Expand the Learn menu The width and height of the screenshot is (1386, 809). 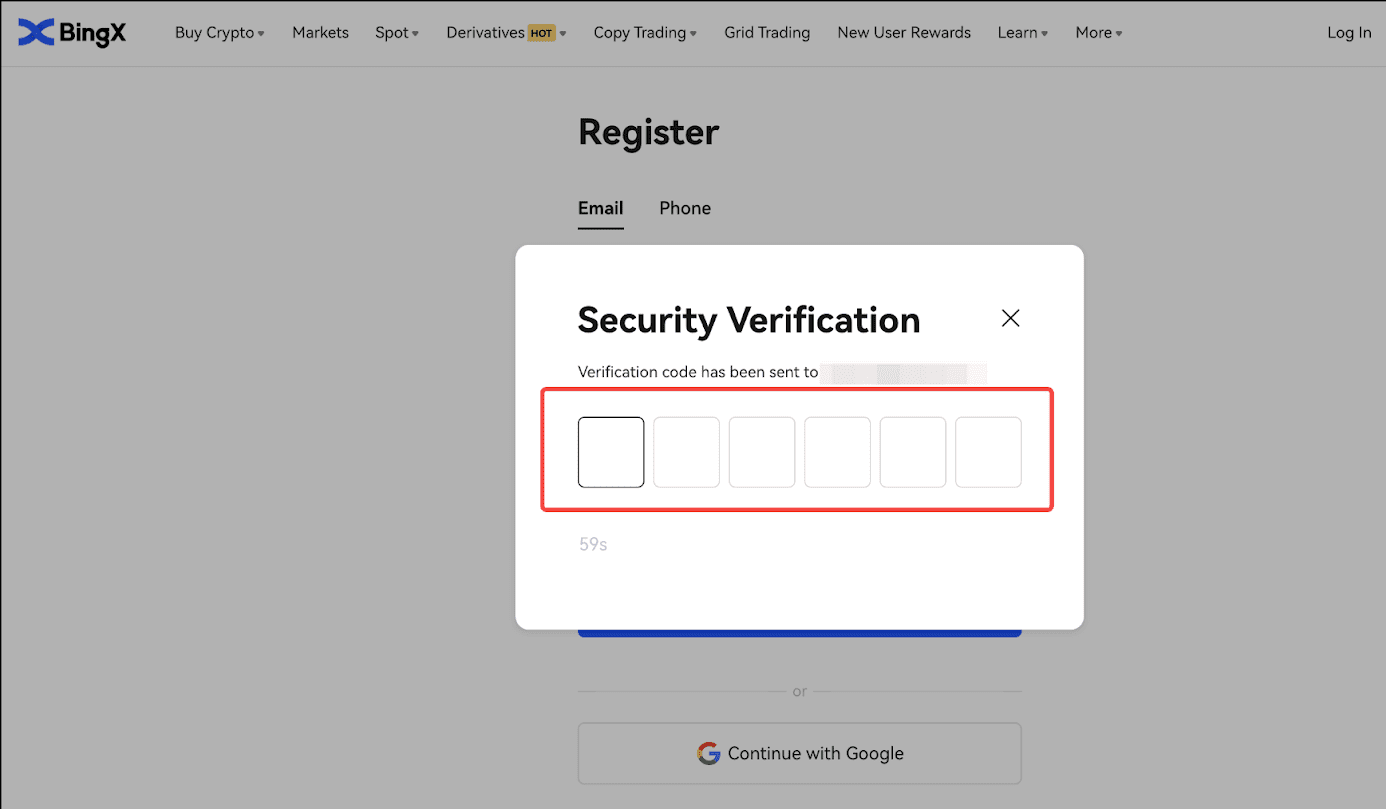(x=1022, y=33)
